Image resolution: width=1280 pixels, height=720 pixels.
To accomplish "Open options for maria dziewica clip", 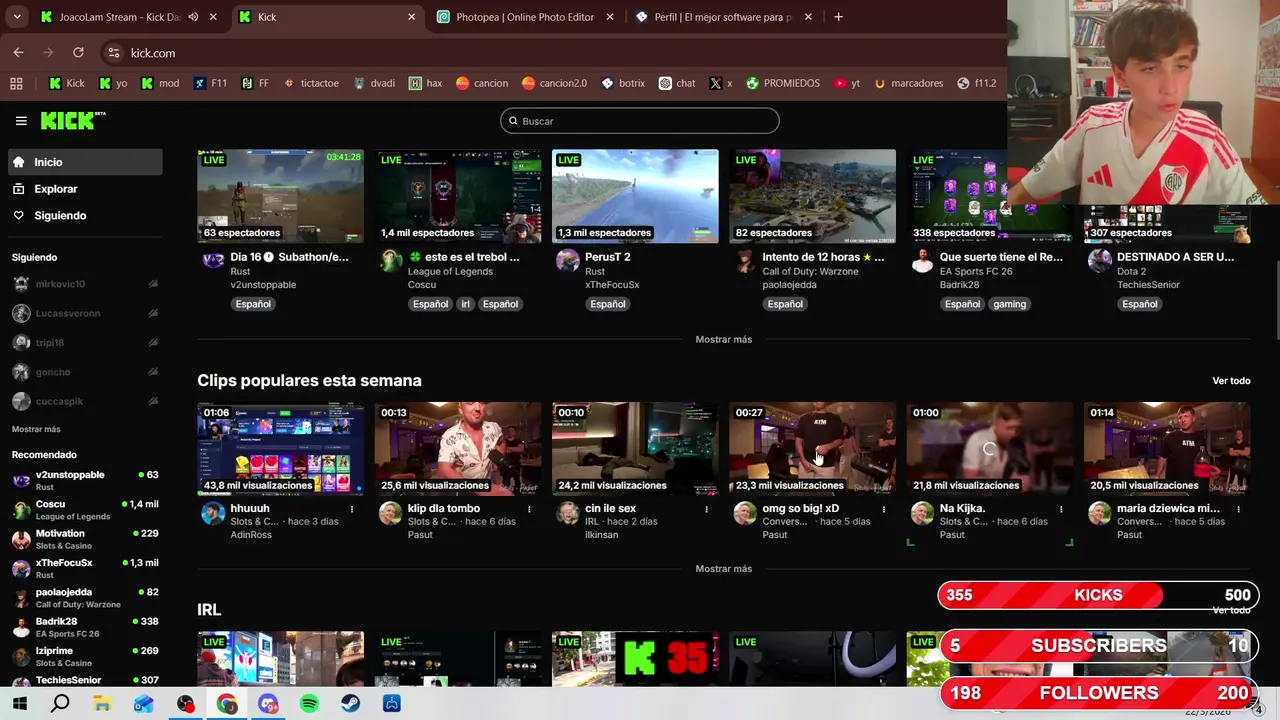I will pyautogui.click(x=1238, y=509).
